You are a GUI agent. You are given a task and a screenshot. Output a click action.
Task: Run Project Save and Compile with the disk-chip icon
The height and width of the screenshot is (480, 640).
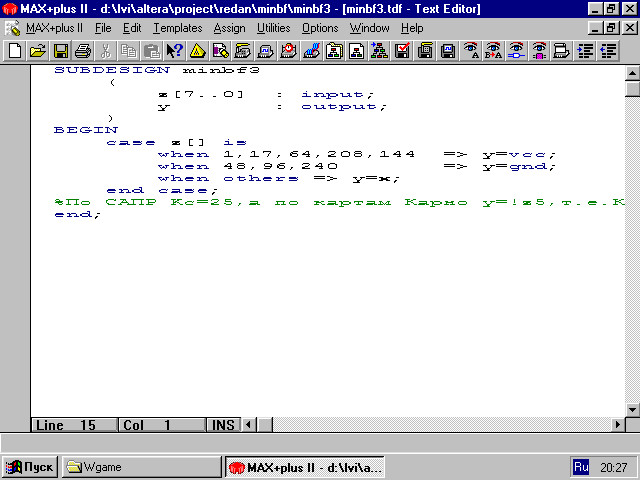tap(425, 51)
